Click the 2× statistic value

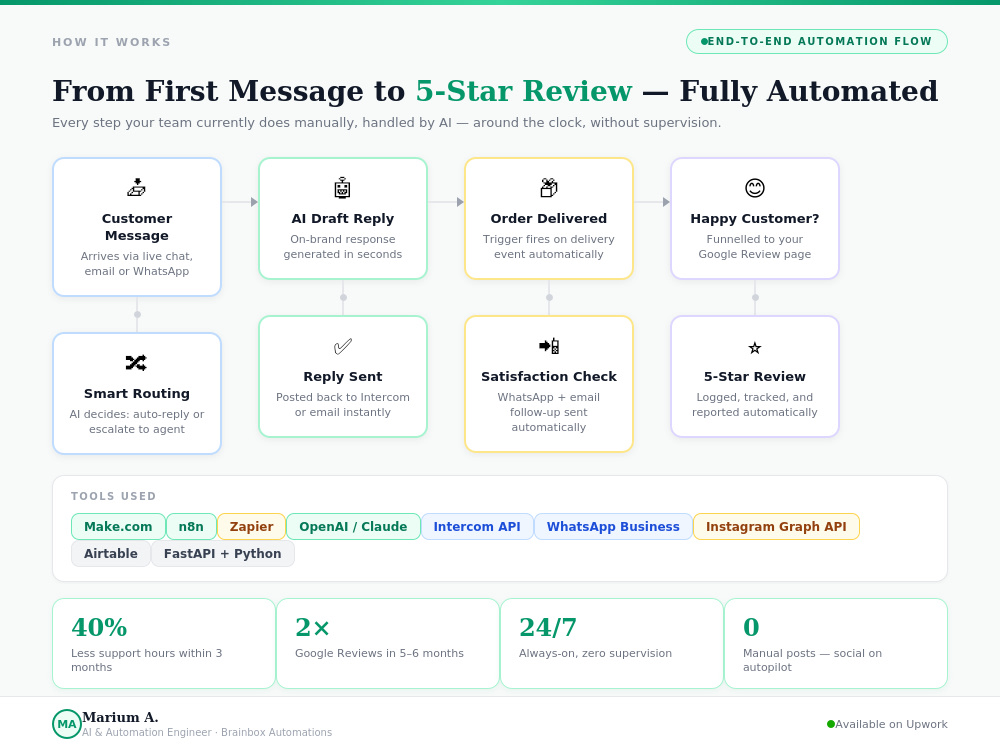coord(312,628)
